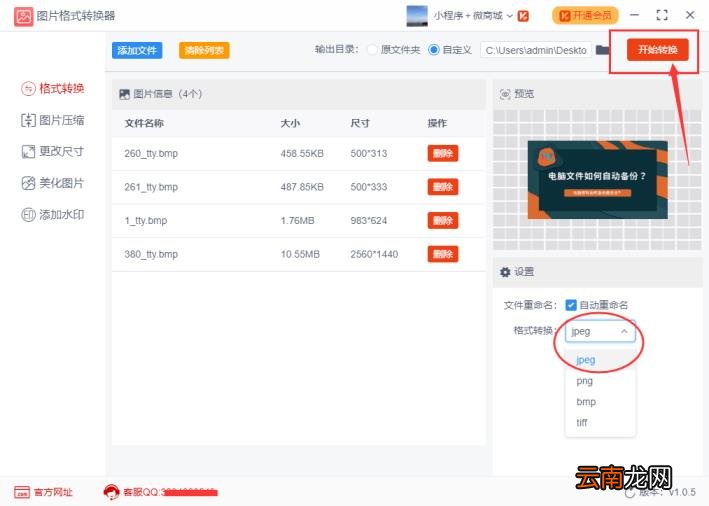
Task: Choose bmp from the format list
Action: pos(600,402)
